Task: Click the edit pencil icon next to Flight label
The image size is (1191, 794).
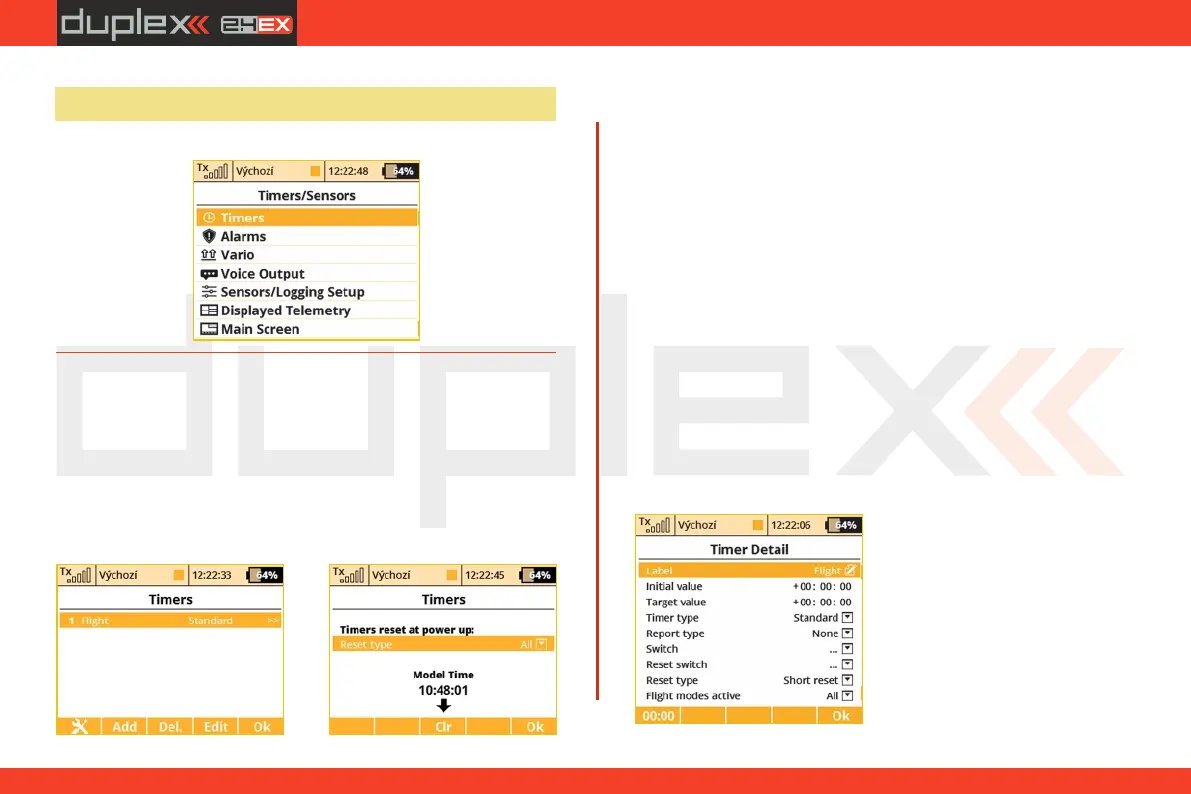Action: pos(850,570)
